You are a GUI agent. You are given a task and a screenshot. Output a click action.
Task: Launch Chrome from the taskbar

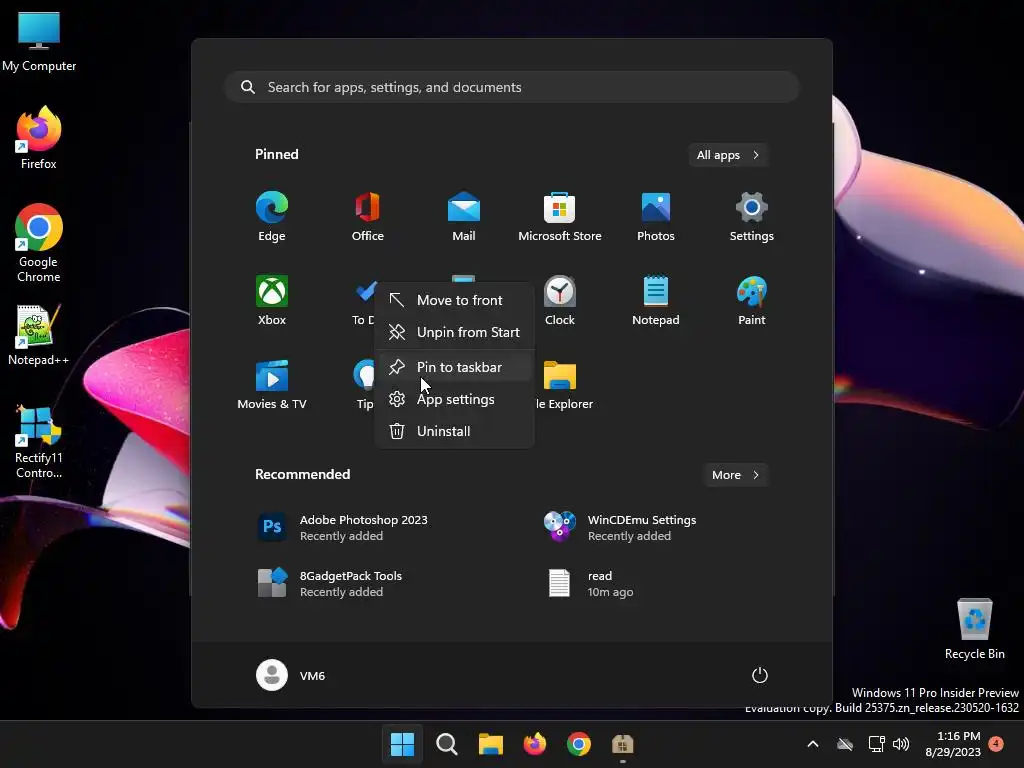tap(579, 744)
